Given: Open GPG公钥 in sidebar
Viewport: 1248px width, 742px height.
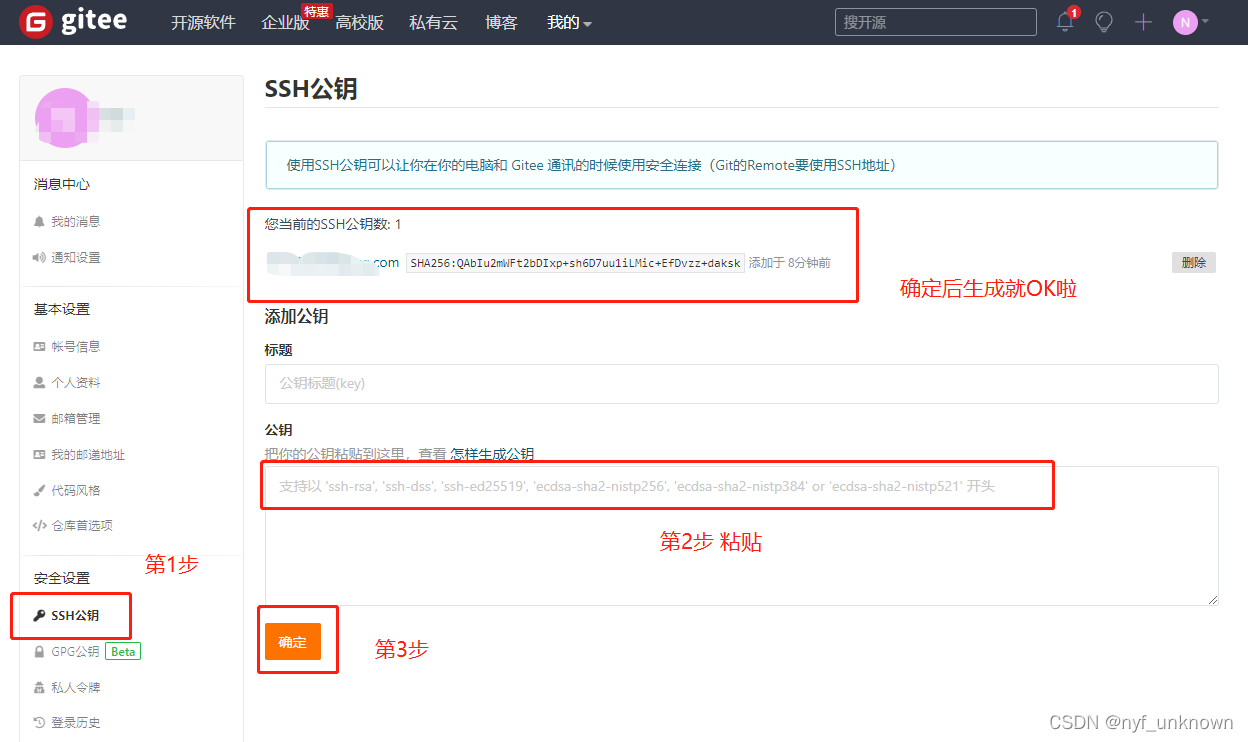Looking at the screenshot, I should pos(75,651).
